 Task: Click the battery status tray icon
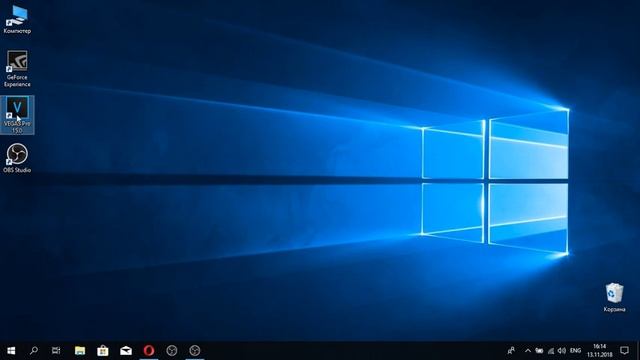[x=539, y=351]
